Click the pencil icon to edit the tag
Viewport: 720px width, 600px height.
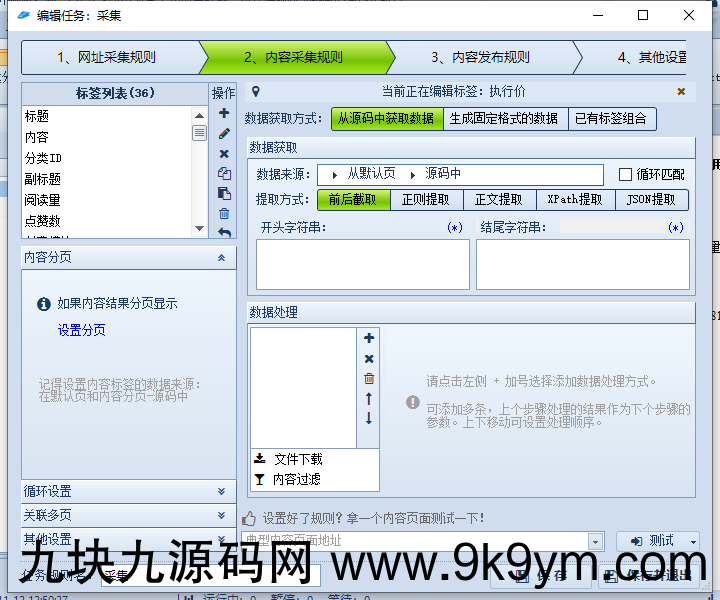(x=224, y=133)
